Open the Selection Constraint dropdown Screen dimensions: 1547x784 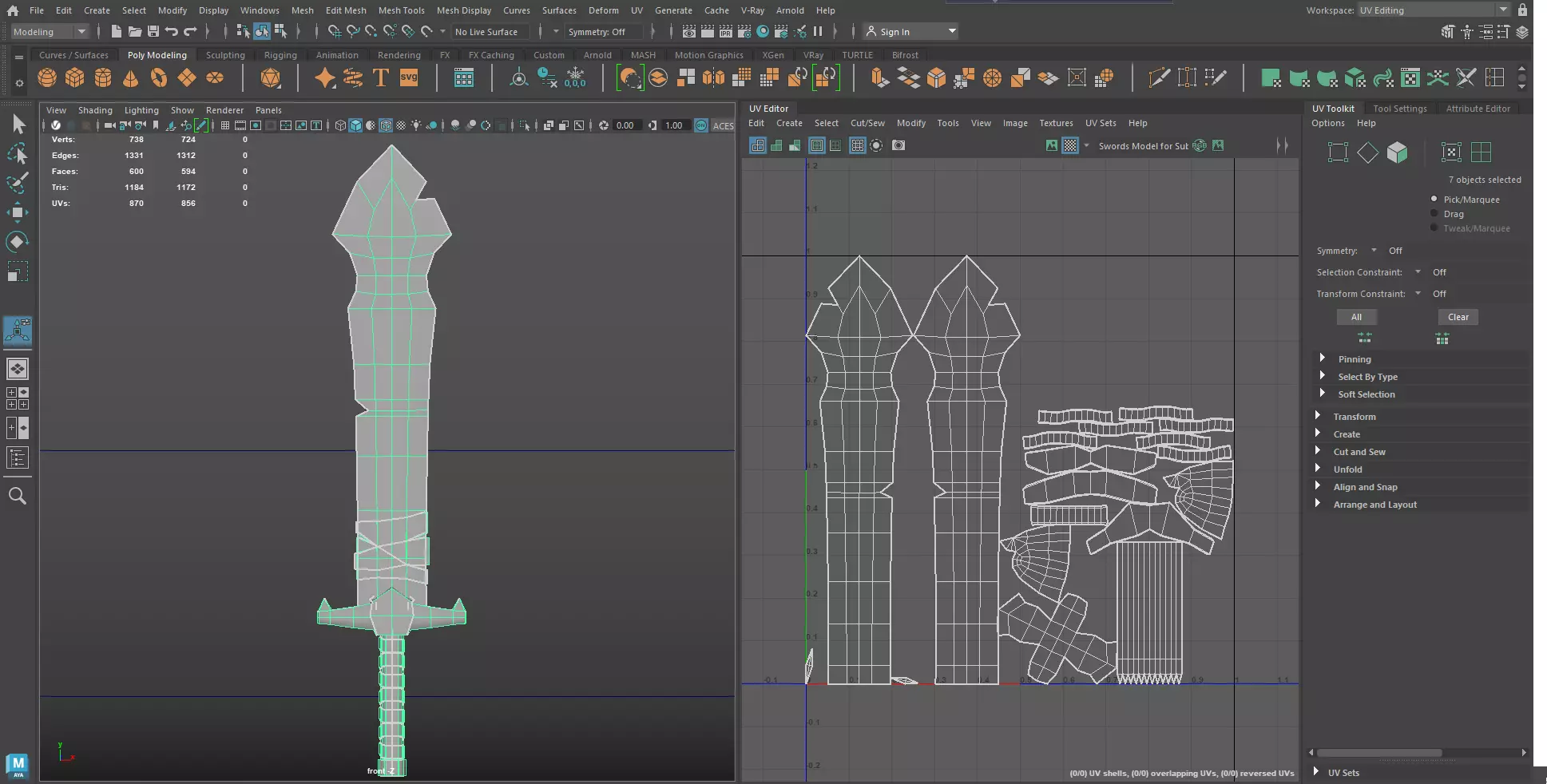[x=1418, y=271]
